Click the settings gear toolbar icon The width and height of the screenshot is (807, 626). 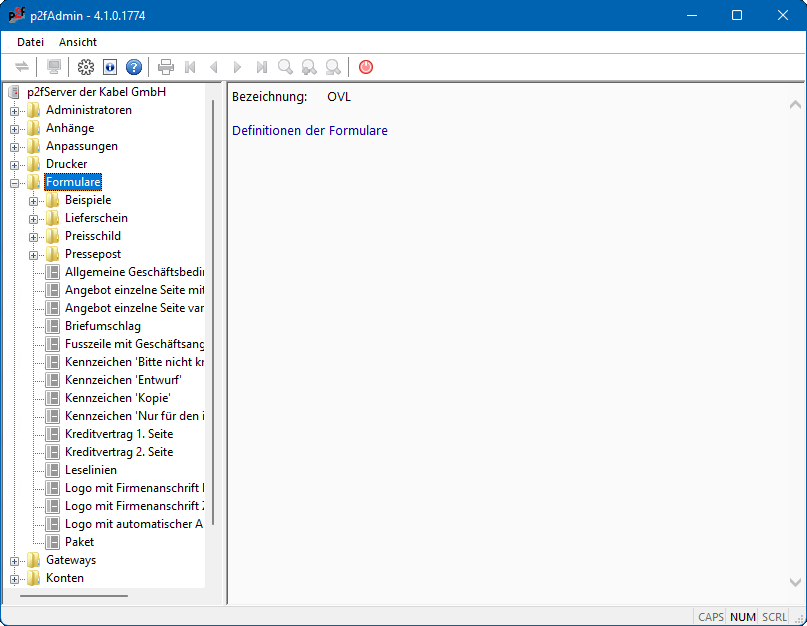pyautogui.click(x=86, y=67)
